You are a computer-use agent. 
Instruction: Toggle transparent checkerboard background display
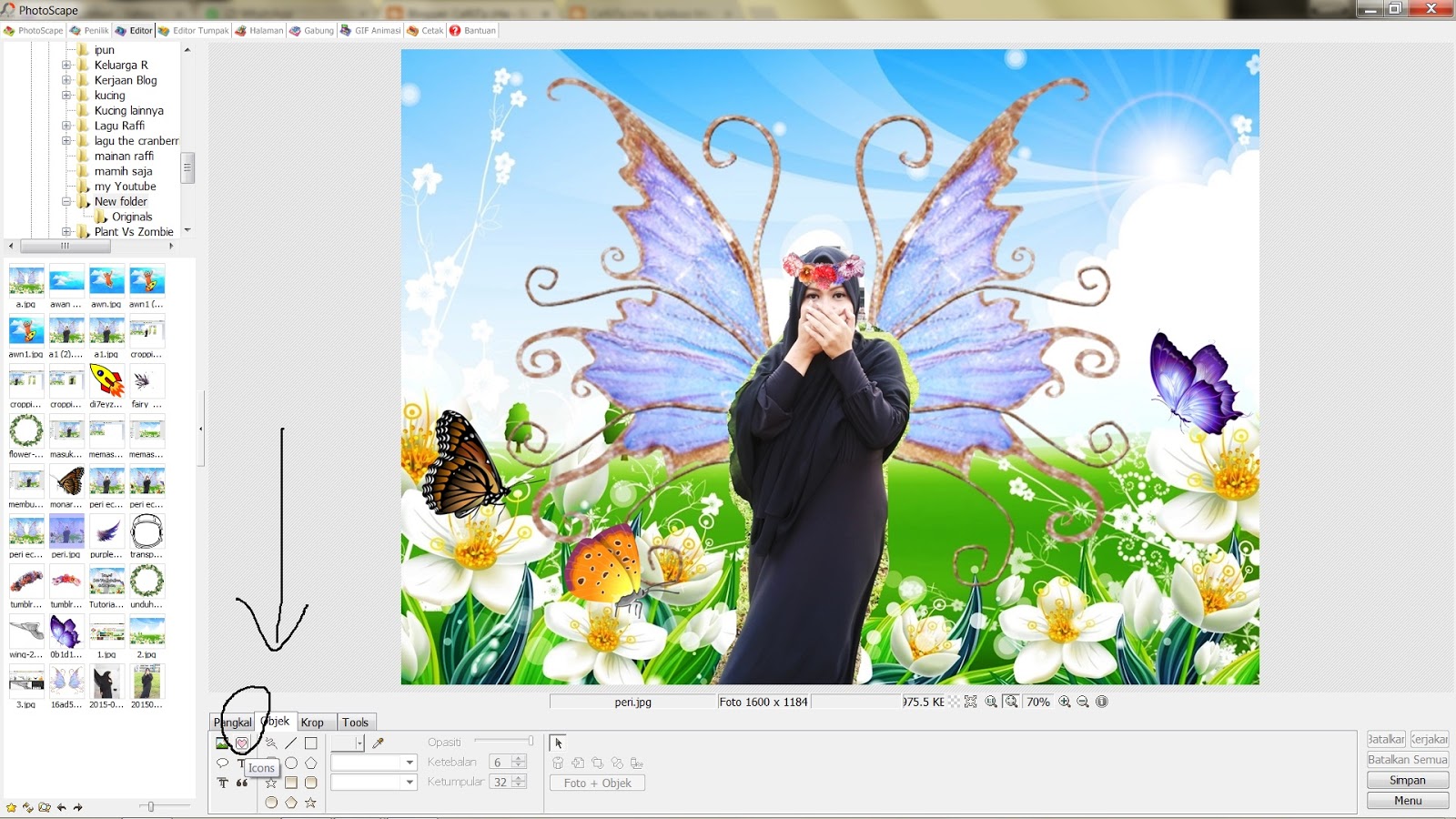954,702
